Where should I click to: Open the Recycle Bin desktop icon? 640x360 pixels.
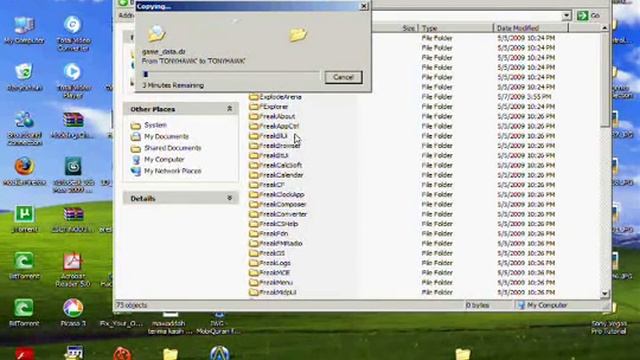pos(24,77)
